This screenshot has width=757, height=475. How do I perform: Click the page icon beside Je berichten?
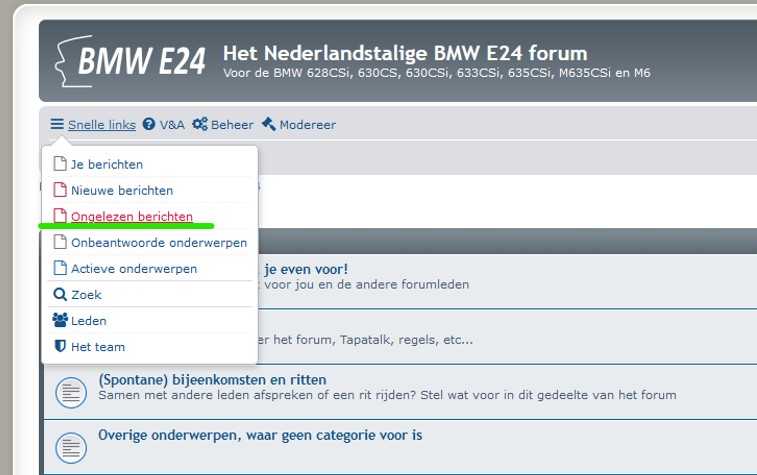60,164
